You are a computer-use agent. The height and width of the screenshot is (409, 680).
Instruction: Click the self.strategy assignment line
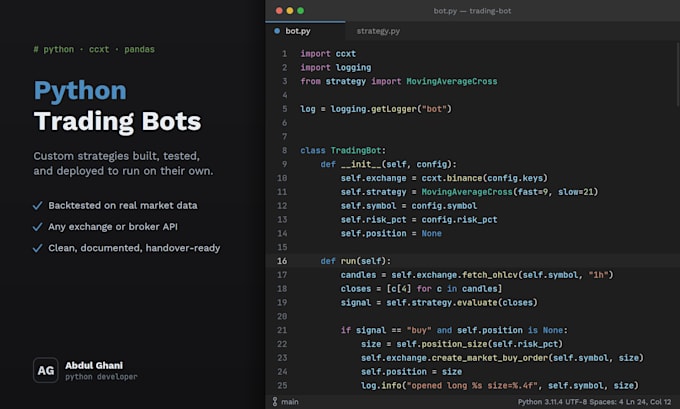(469, 192)
